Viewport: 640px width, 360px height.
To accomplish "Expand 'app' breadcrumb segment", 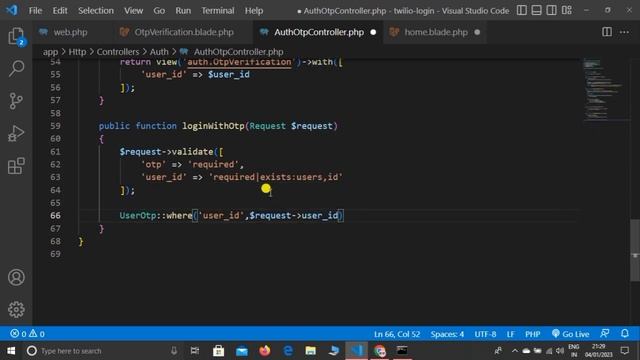I will [x=51, y=52].
